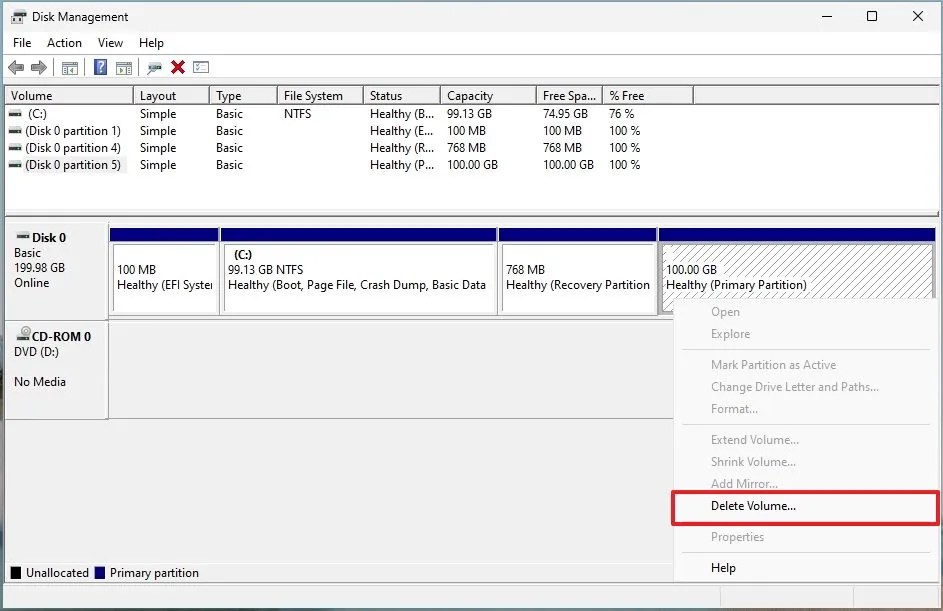Image resolution: width=943 pixels, height=611 pixels.
Task: Click the red X delete icon in the toolbar
Action: [x=175, y=67]
